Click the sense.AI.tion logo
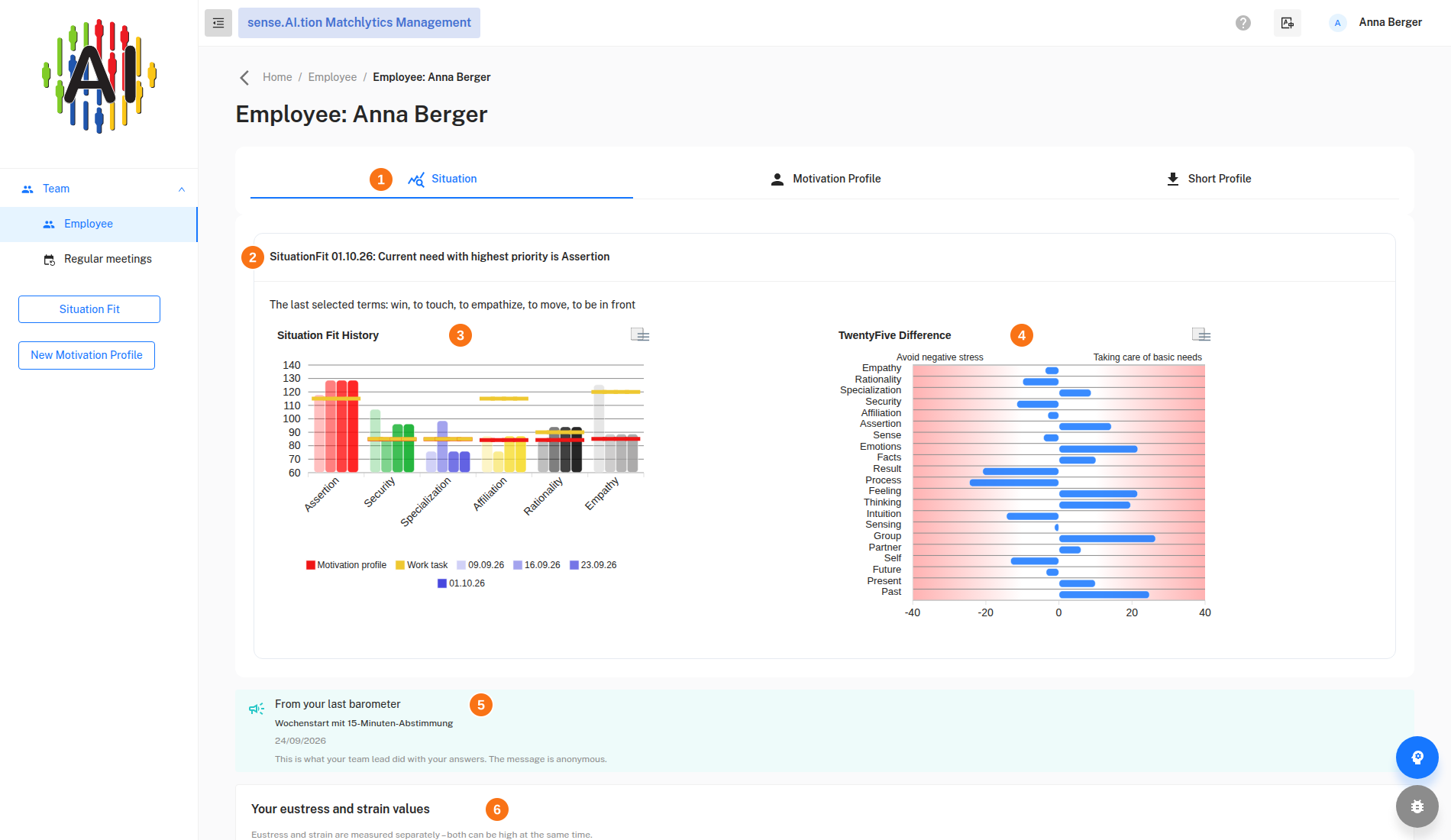 [x=99, y=76]
